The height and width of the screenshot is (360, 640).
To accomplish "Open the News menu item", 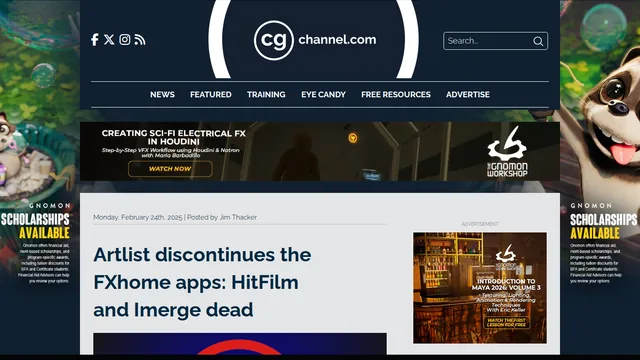I will pos(162,95).
